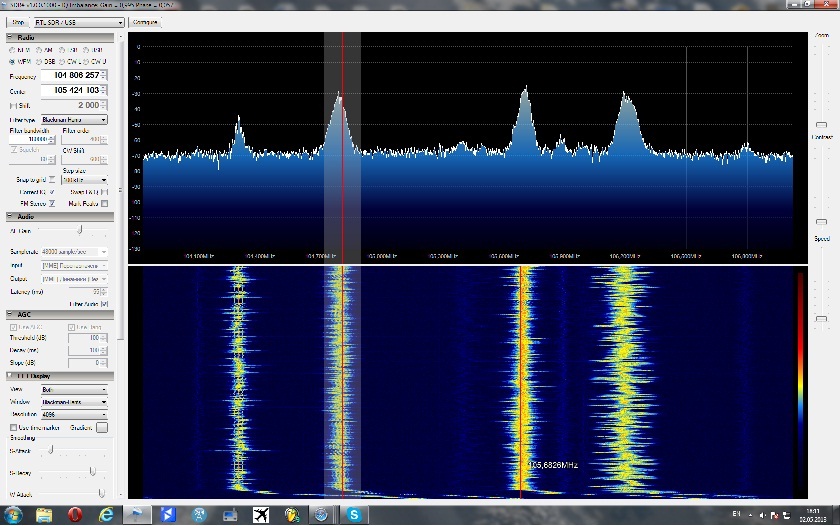Open Skype from the taskbar

[x=354, y=515]
